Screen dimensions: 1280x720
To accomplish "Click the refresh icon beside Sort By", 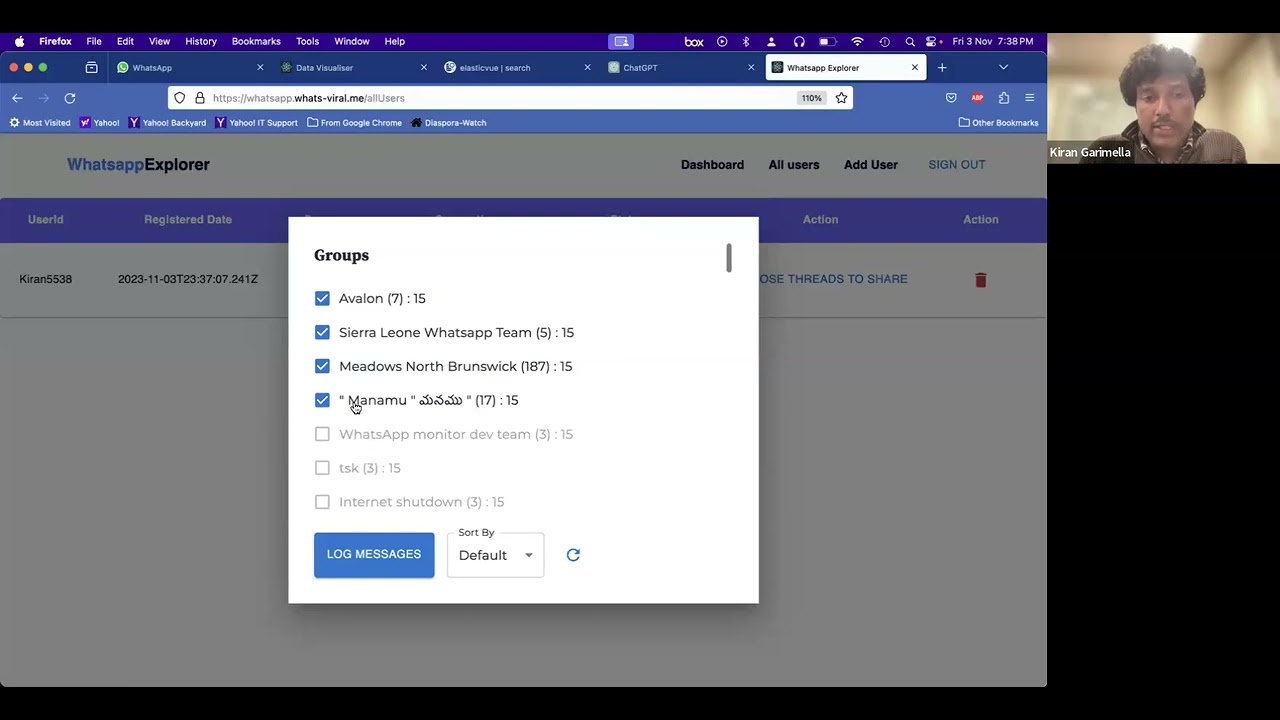I will pos(573,555).
